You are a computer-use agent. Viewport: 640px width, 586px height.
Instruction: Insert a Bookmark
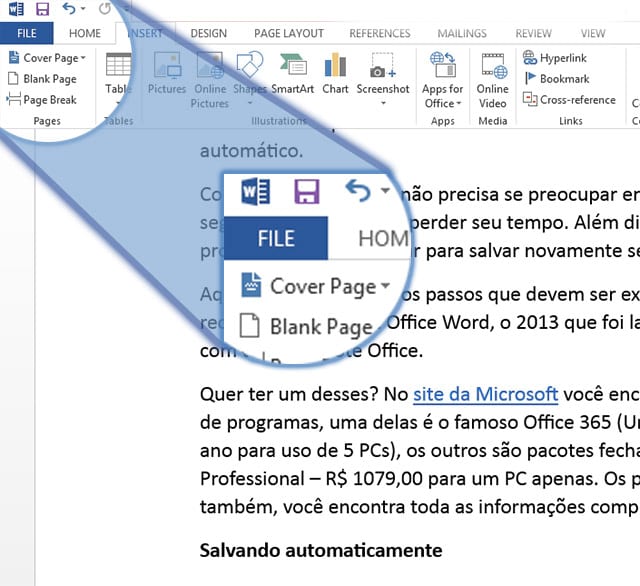(556, 79)
